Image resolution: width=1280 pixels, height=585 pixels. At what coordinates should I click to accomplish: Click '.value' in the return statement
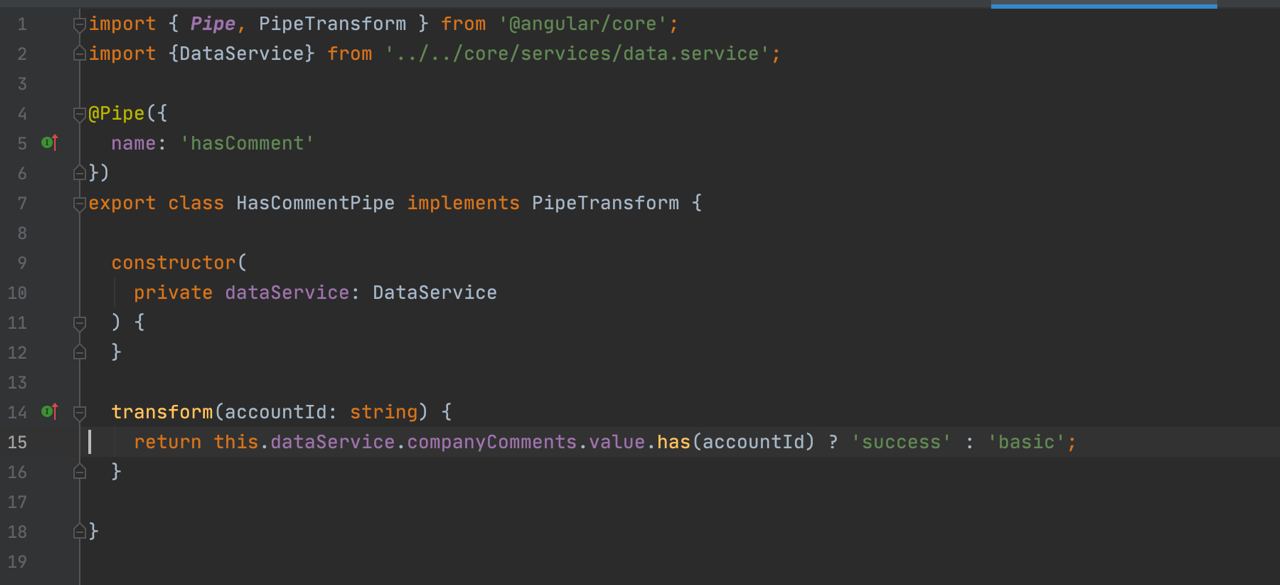pos(617,442)
